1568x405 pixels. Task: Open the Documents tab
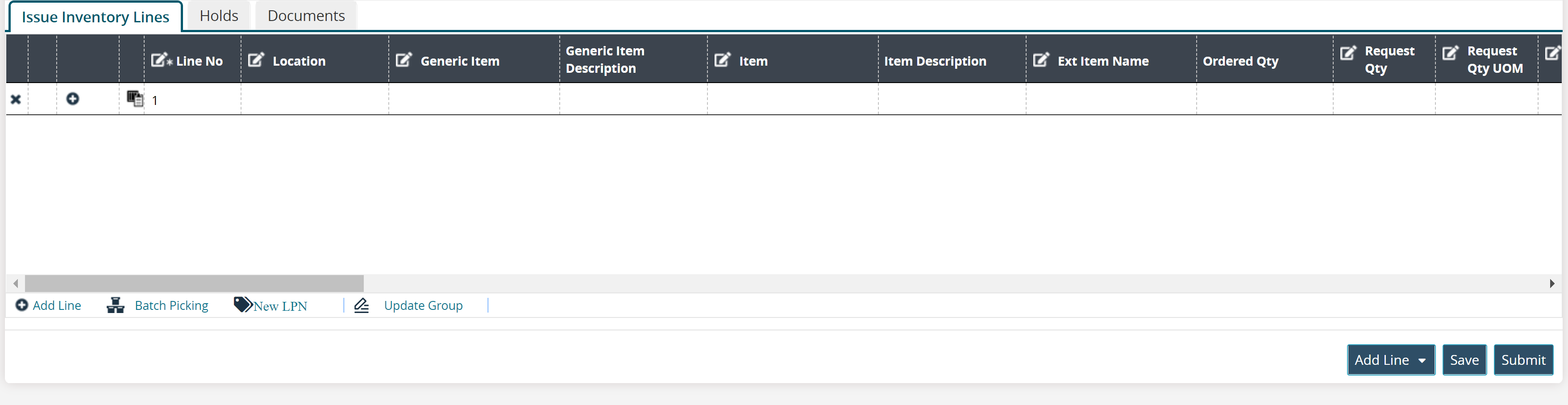306,16
